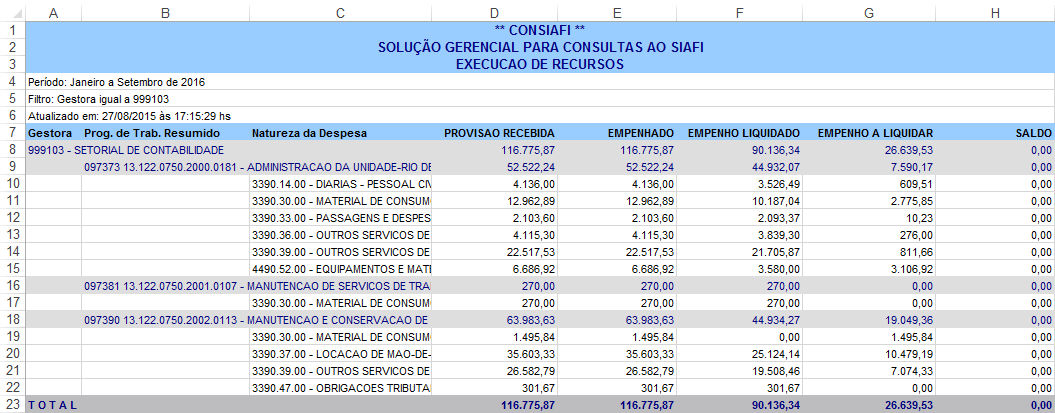Viewport: 1055px width, 413px height.
Task: Click a liquidar value 276,00
Action: pos(869,234)
